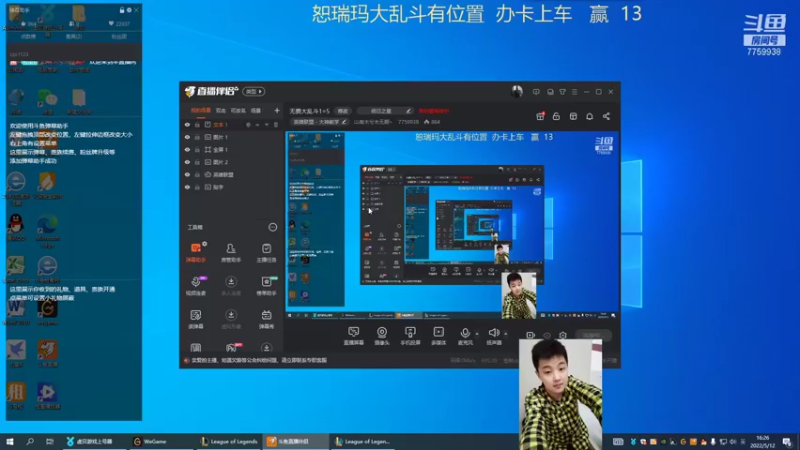Move 文本 1 layer down with arrow
This screenshot has width=800, height=450.
[x=266, y=124]
